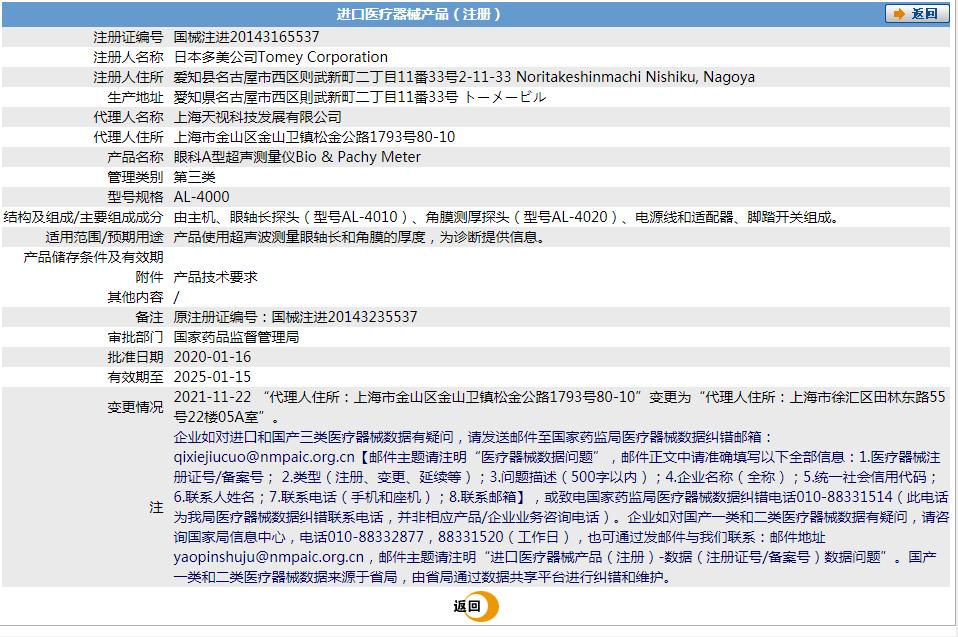Click approval date 2020-01-16

coord(213,357)
